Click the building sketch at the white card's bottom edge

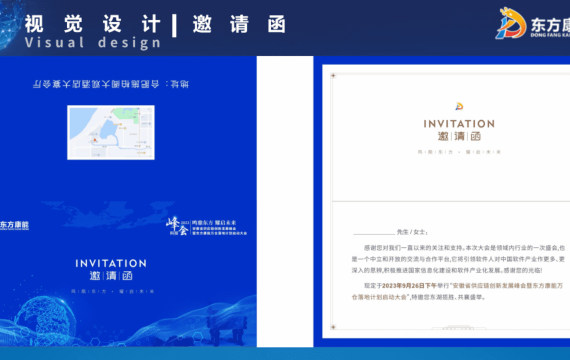click(x=459, y=327)
